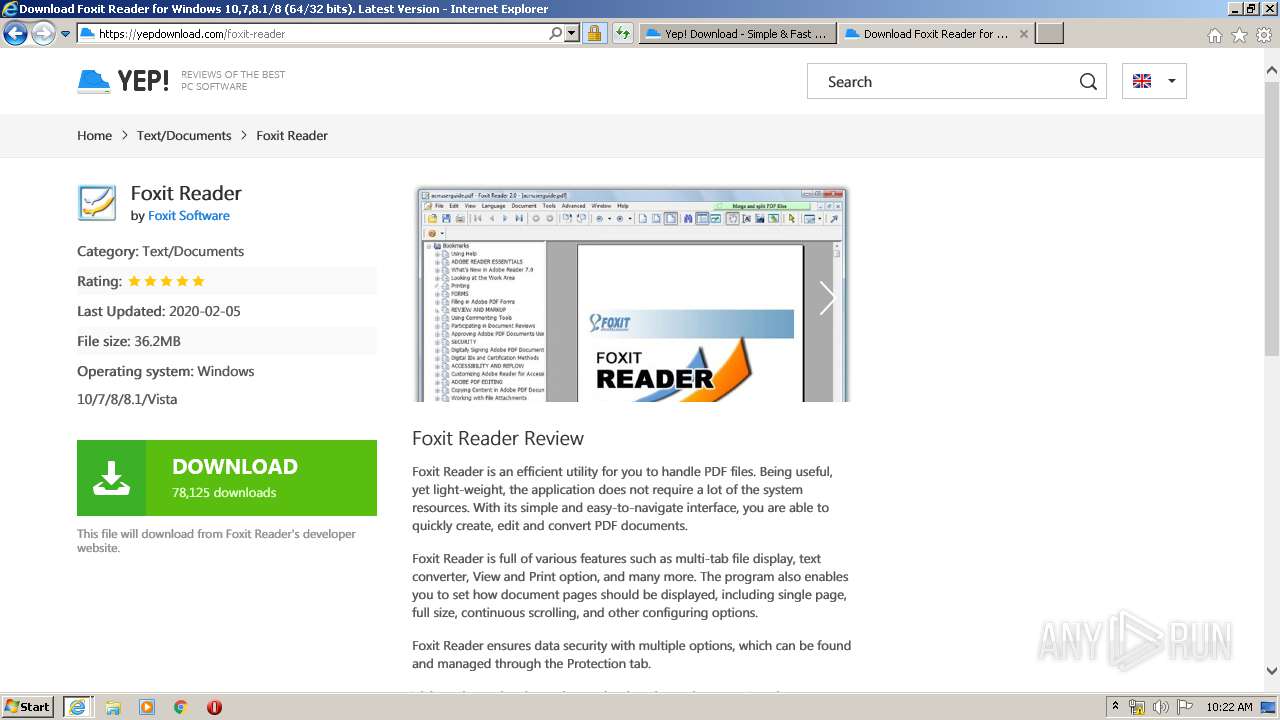Click the red security taskbar icon

pyautogui.click(x=214, y=707)
